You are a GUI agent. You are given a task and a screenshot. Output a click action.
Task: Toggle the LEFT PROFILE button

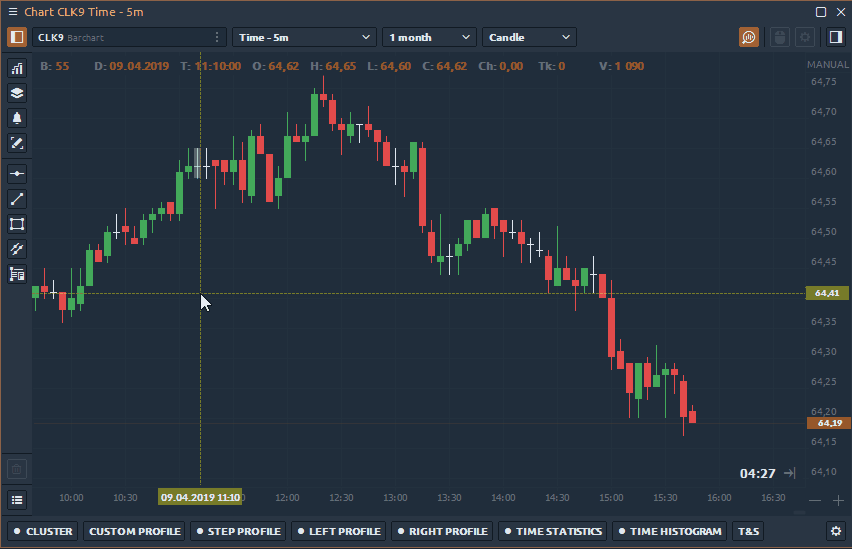339,531
